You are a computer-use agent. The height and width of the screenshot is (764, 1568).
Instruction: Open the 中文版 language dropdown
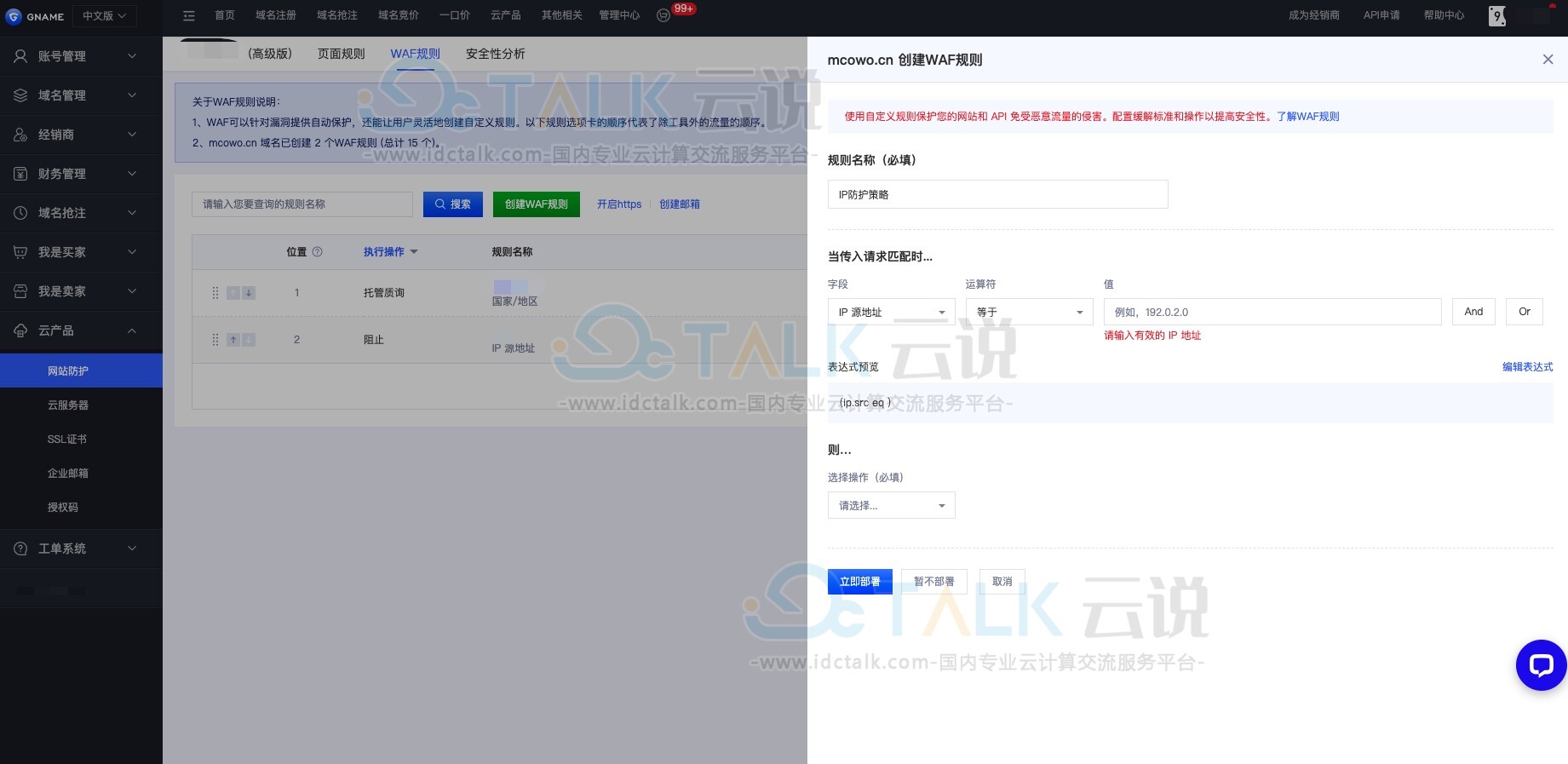pyautogui.click(x=104, y=16)
